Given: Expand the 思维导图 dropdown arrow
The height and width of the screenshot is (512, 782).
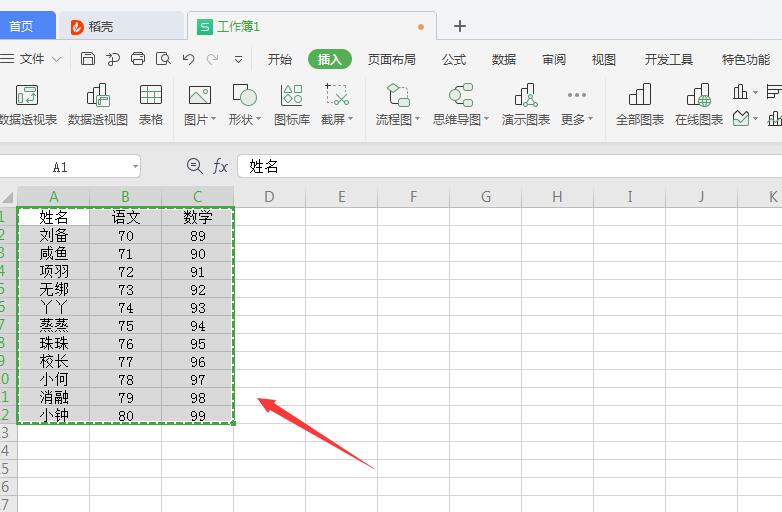Looking at the screenshot, I should 486,119.
